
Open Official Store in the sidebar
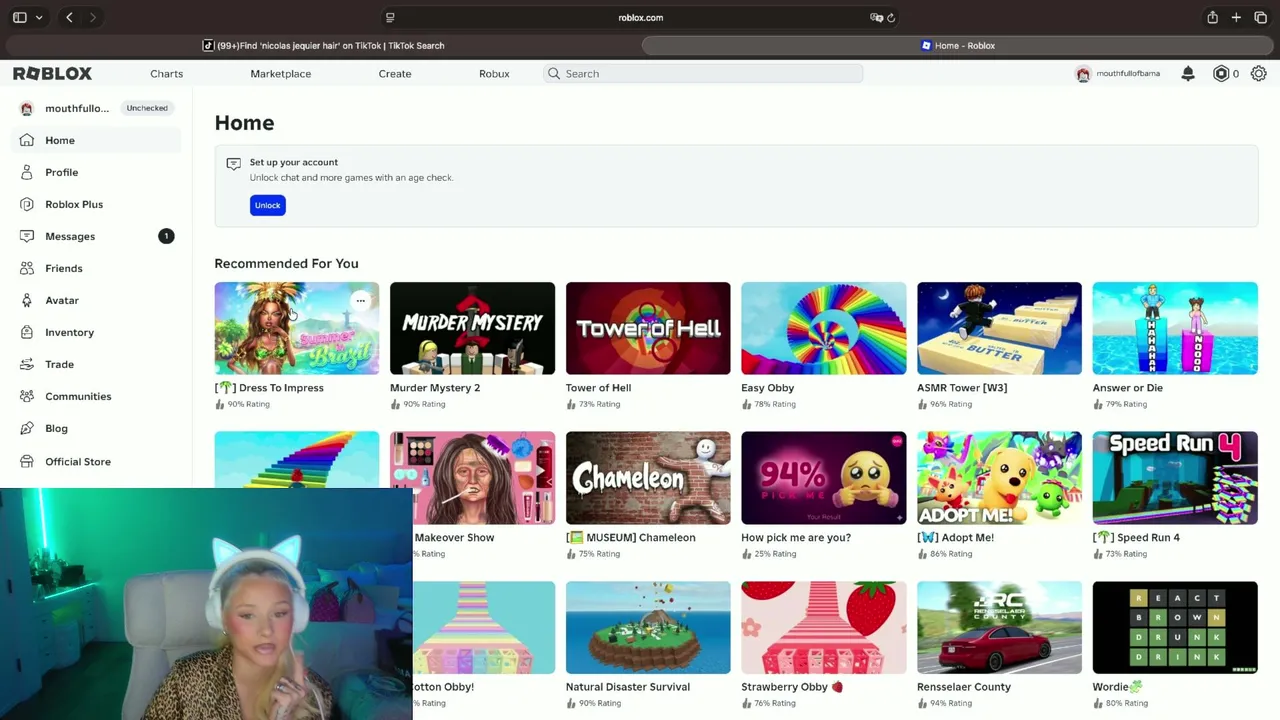click(x=96, y=461)
